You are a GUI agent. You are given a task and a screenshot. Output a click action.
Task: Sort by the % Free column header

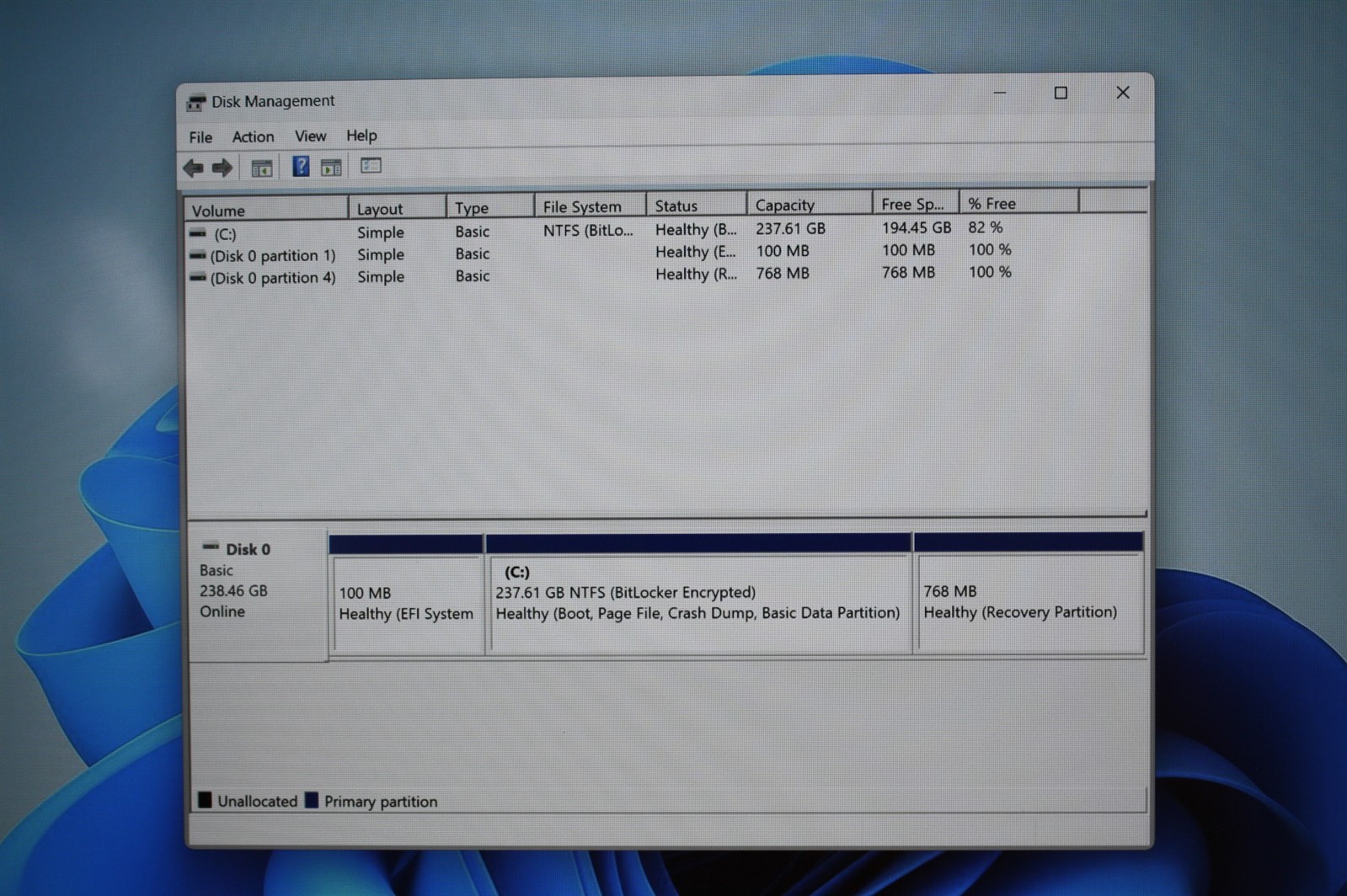[1018, 203]
